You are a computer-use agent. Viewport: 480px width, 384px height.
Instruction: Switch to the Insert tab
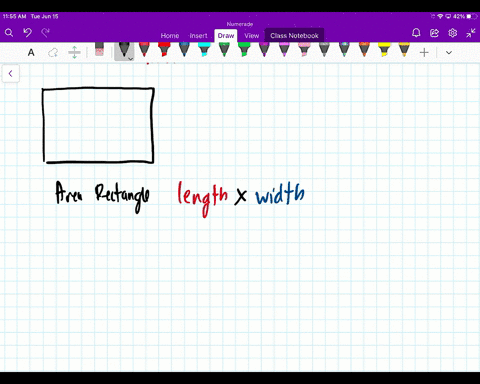click(198, 36)
